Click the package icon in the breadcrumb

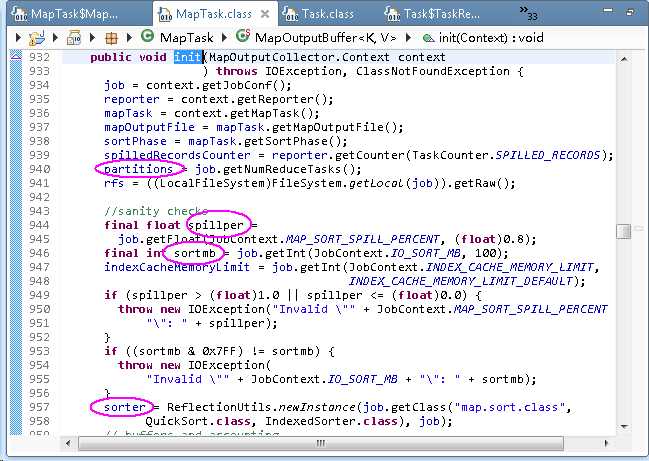coord(111,38)
